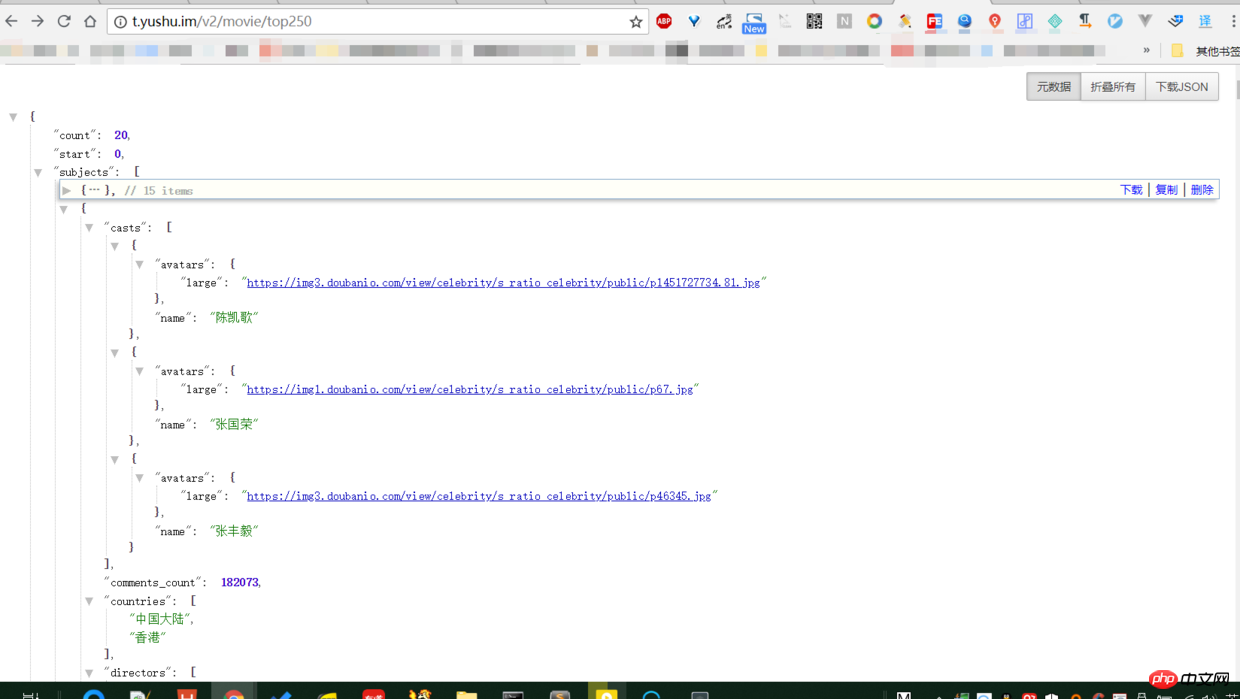Bookmark this page with the star icon
This screenshot has height=699, width=1240.
(636, 21)
